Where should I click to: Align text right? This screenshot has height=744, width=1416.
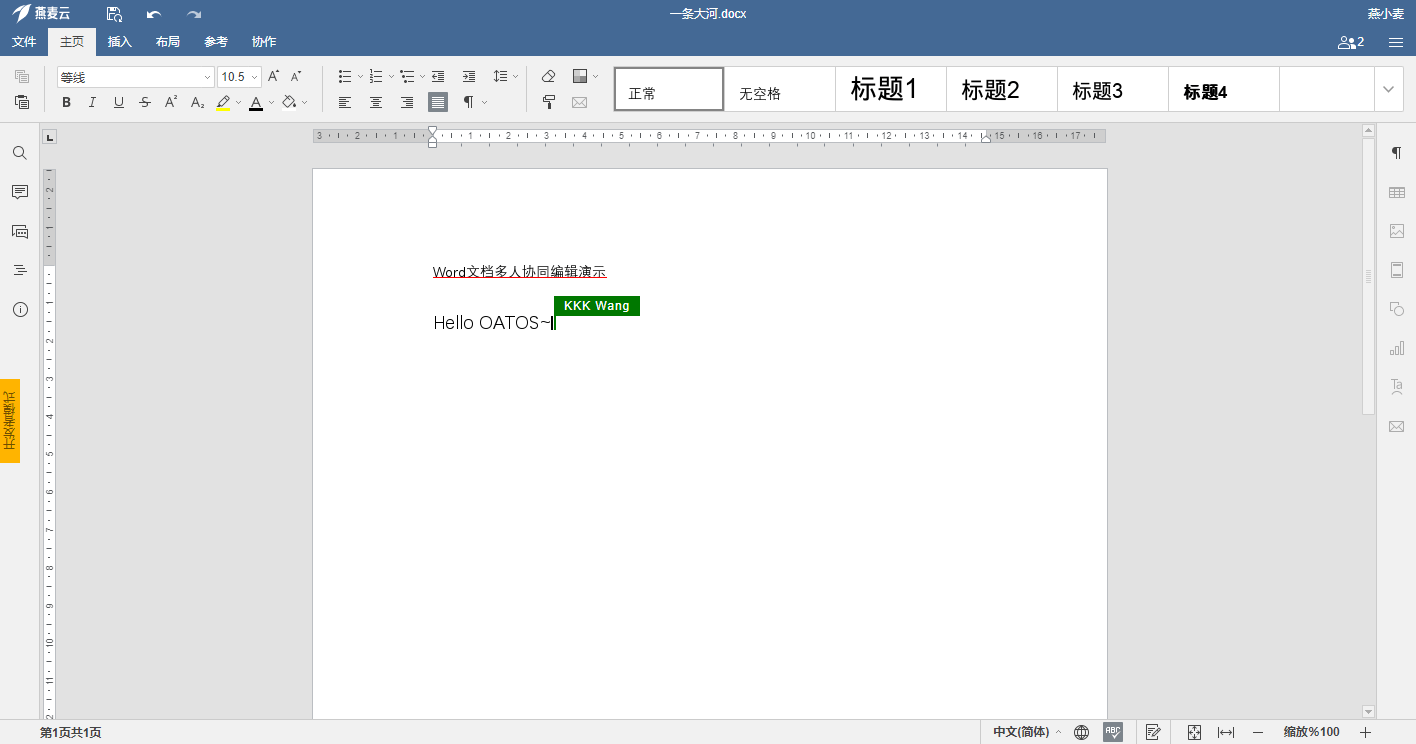tap(407, 102)
